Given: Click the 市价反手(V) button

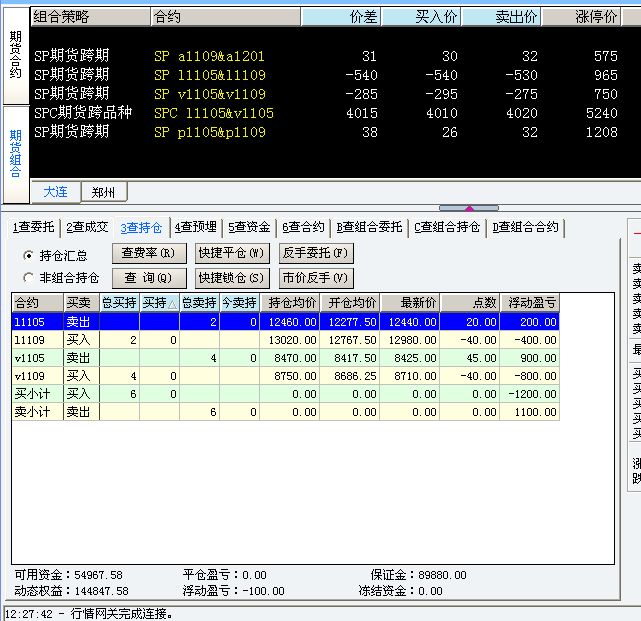Looking at the screenshot, I should tap(316, 278).
